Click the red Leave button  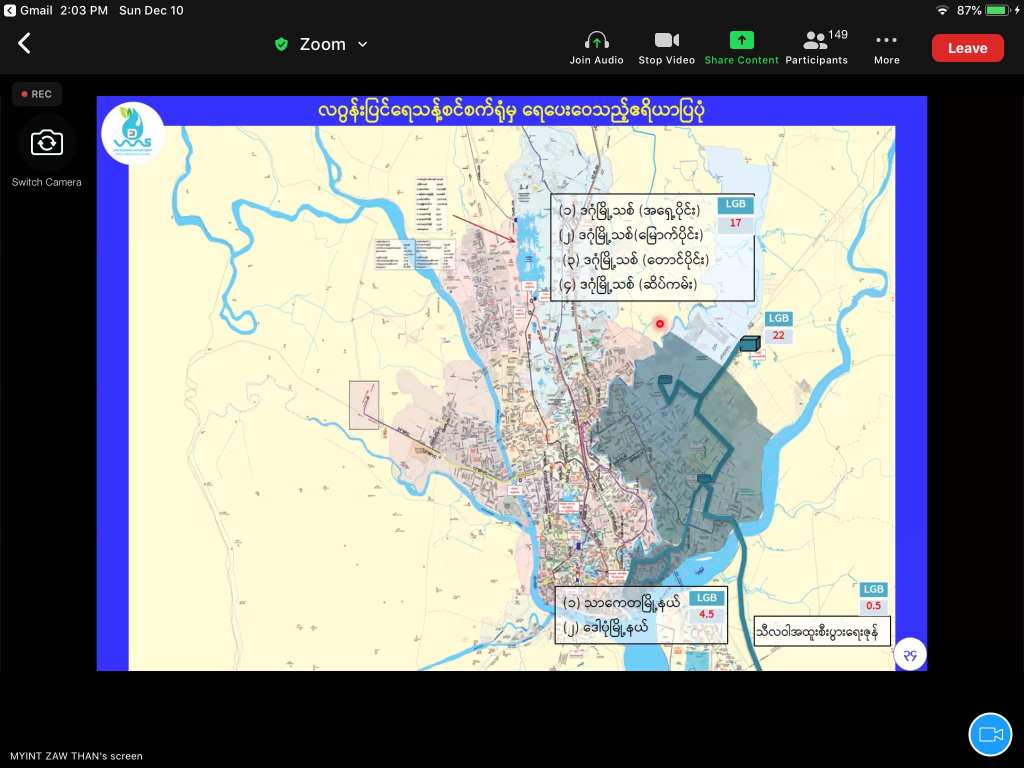pos(967,48)
